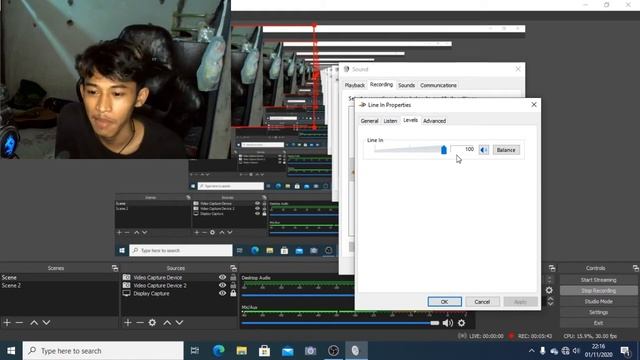Click the Task View taskbar icon
This screenshot has height=360, width=640.
point(195,351)
